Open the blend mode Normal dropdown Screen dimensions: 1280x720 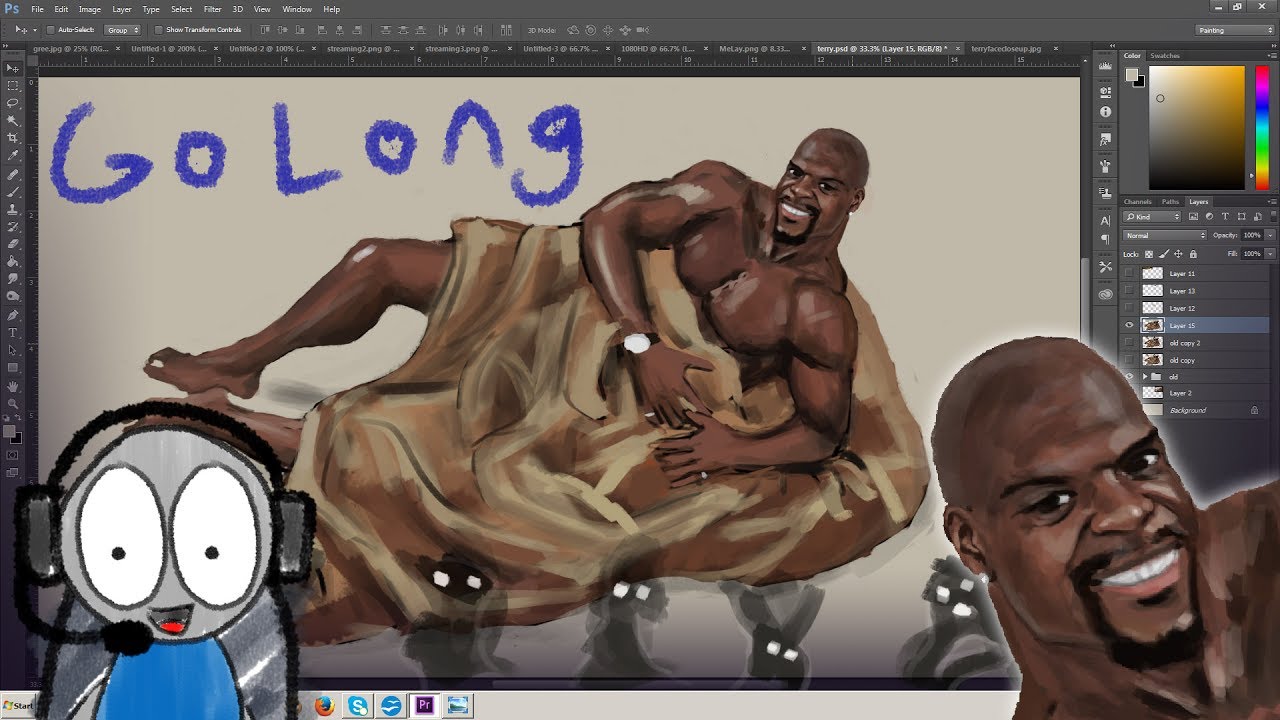click(x=1165, y=235)
